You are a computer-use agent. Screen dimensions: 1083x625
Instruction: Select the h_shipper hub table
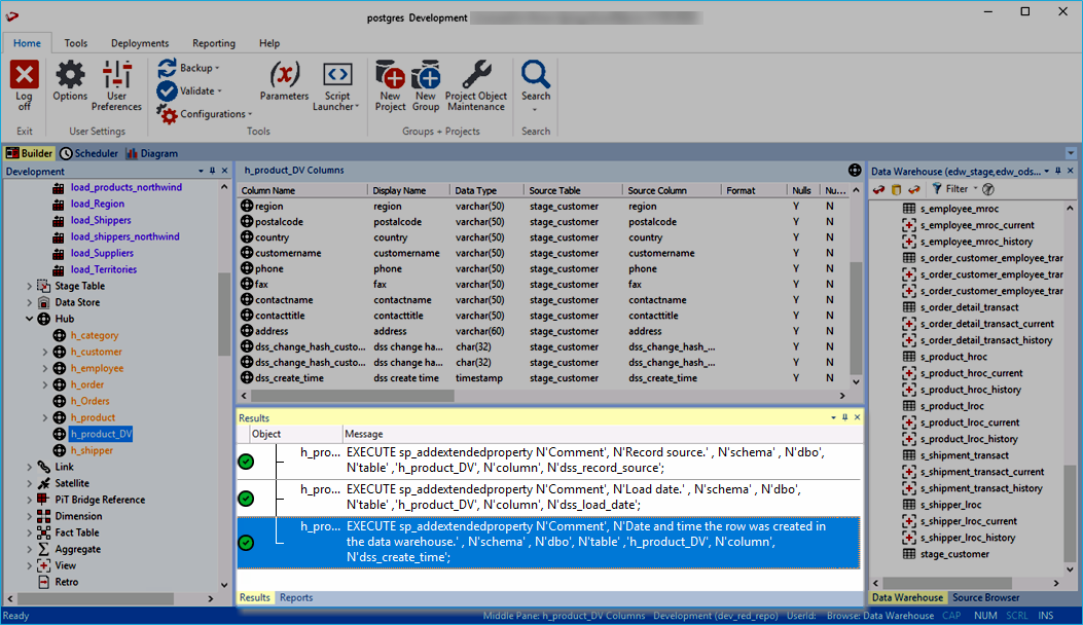91,451
